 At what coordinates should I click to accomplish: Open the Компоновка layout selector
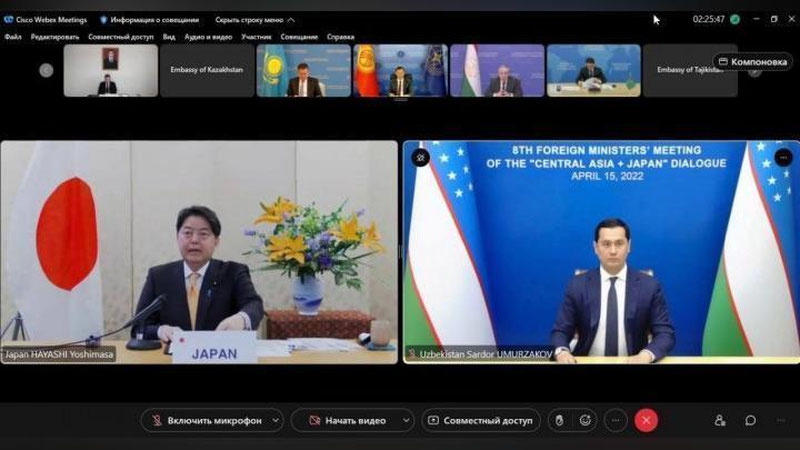pyautogui.click(x=753, y=61)
